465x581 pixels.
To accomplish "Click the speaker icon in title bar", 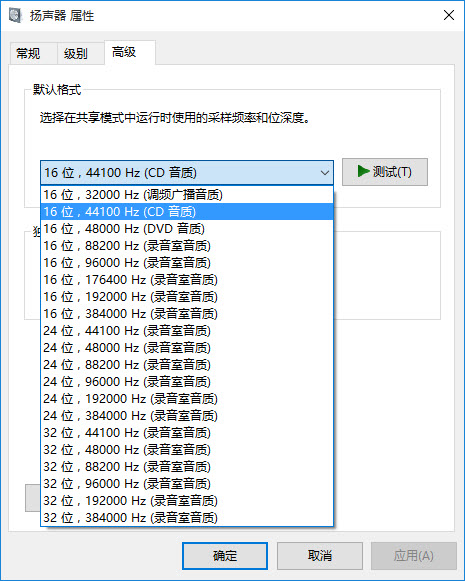I will [x=15, y=16].
